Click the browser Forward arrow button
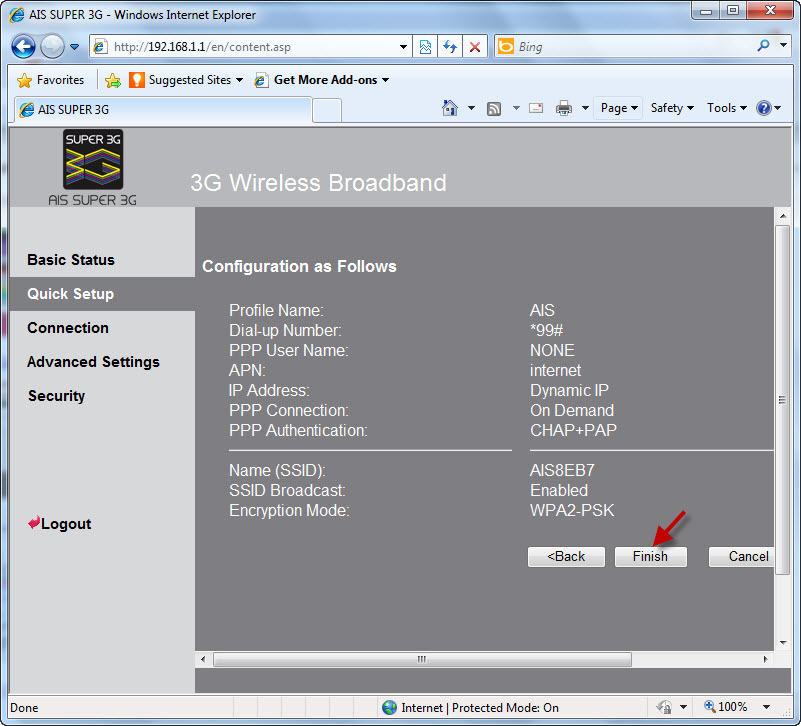Viewport: 801px width, 726px height. tap(52, 47)
